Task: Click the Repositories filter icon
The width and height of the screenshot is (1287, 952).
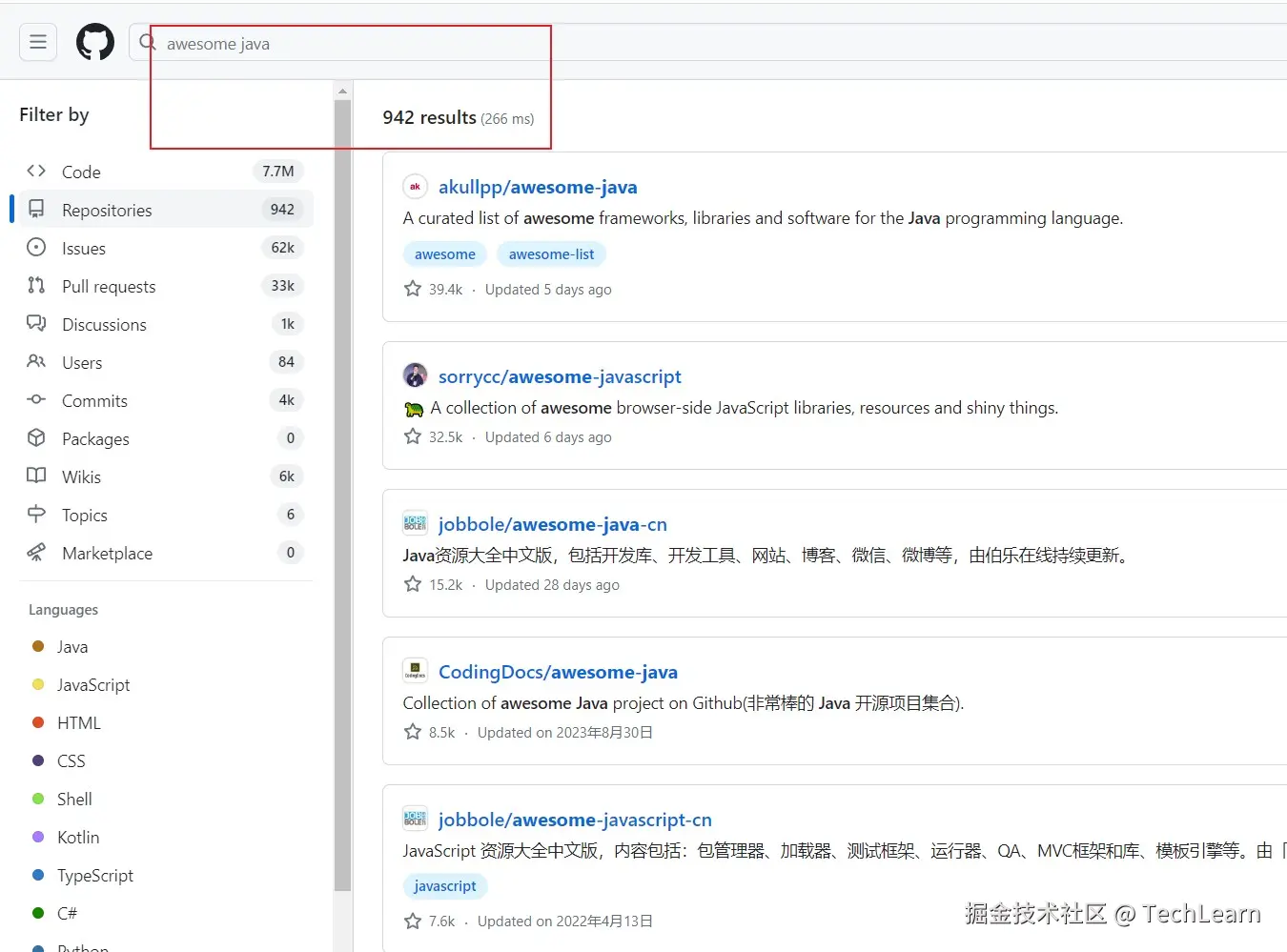Action: tap(36, 209)
